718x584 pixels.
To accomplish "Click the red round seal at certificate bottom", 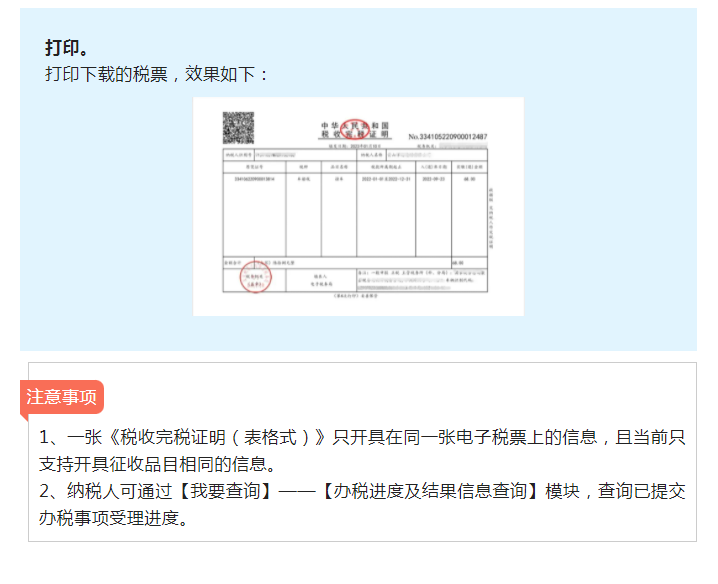I will click(x=256, y=277).
